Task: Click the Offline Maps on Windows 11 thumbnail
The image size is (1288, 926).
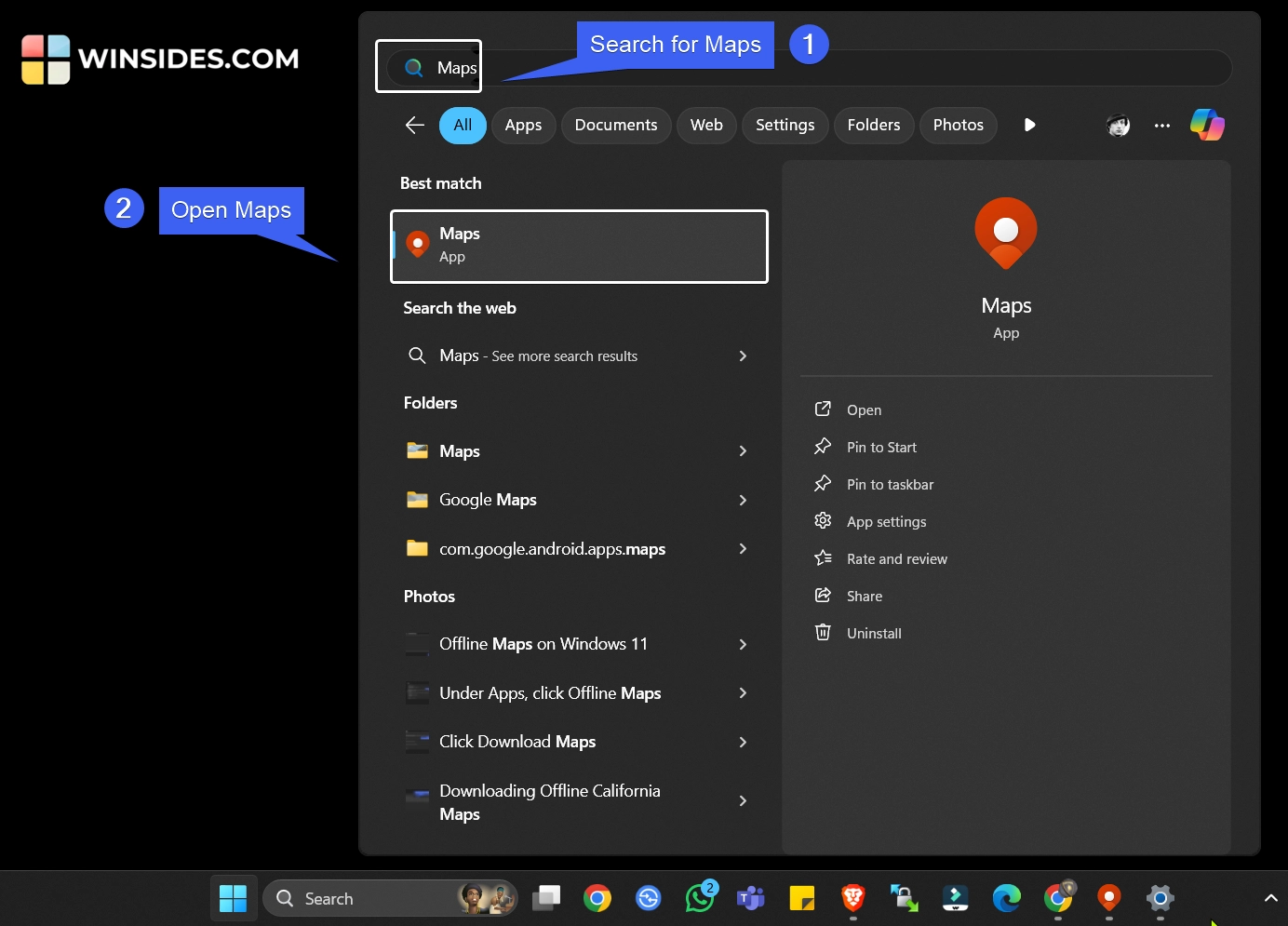Action: click(417, 644)
